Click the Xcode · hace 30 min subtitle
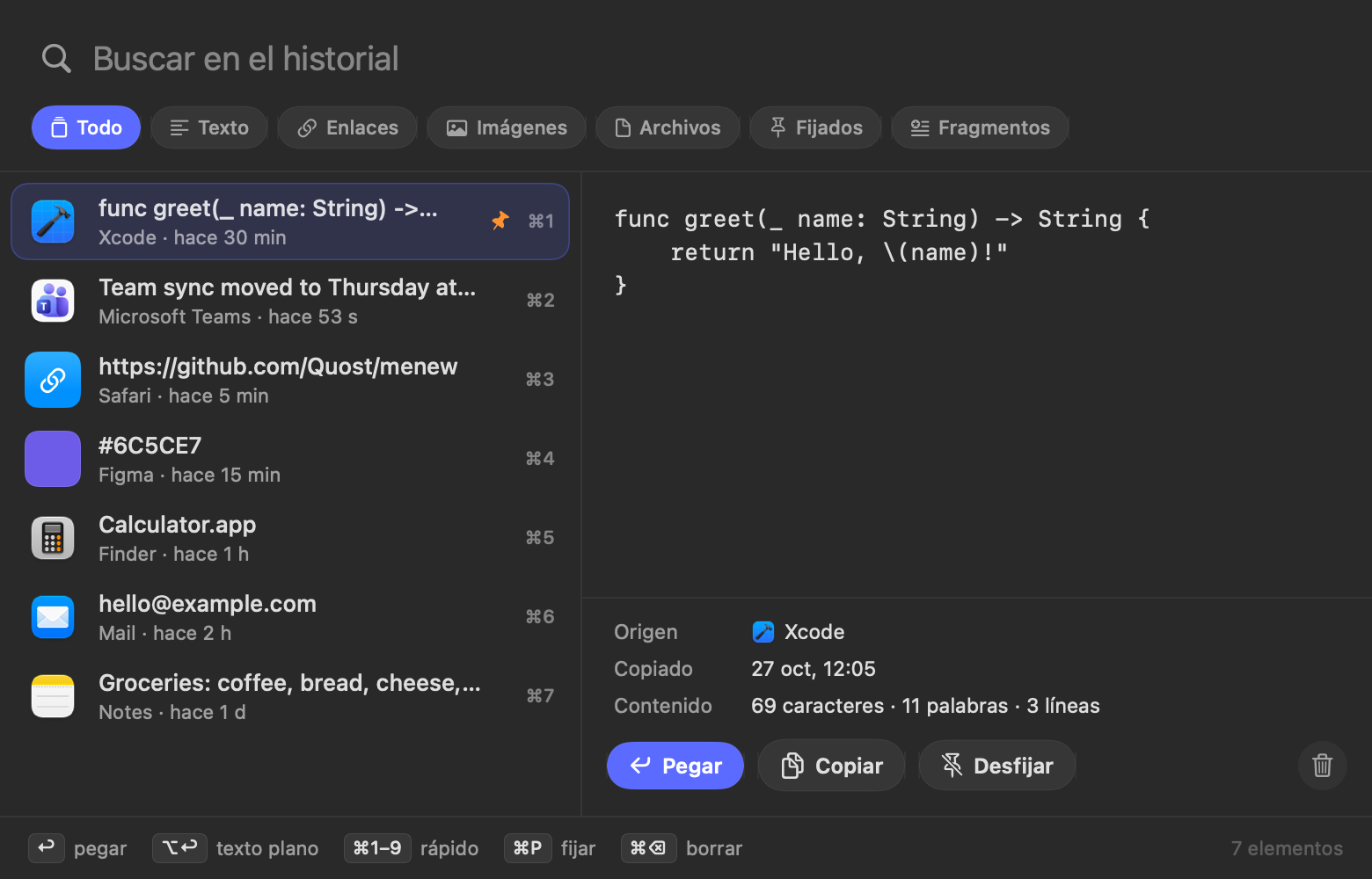Screen dimensions: 1372x879 193,238
